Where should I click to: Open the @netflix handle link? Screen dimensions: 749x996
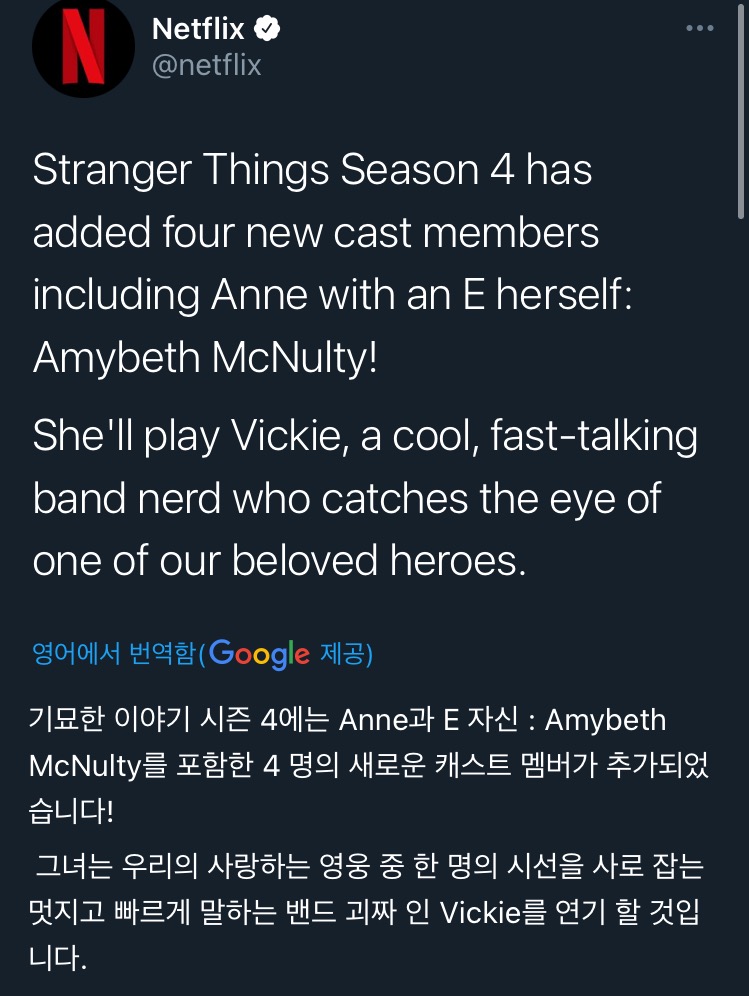click(x=205, y=63)
